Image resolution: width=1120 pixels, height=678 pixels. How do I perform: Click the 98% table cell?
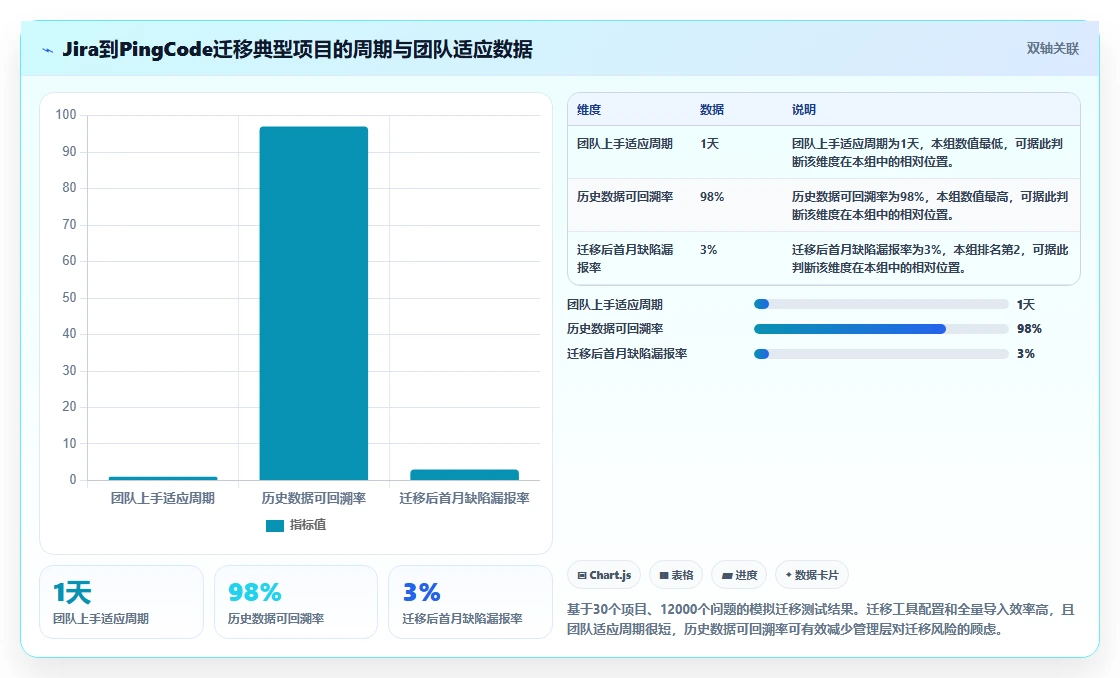[712, 197]
